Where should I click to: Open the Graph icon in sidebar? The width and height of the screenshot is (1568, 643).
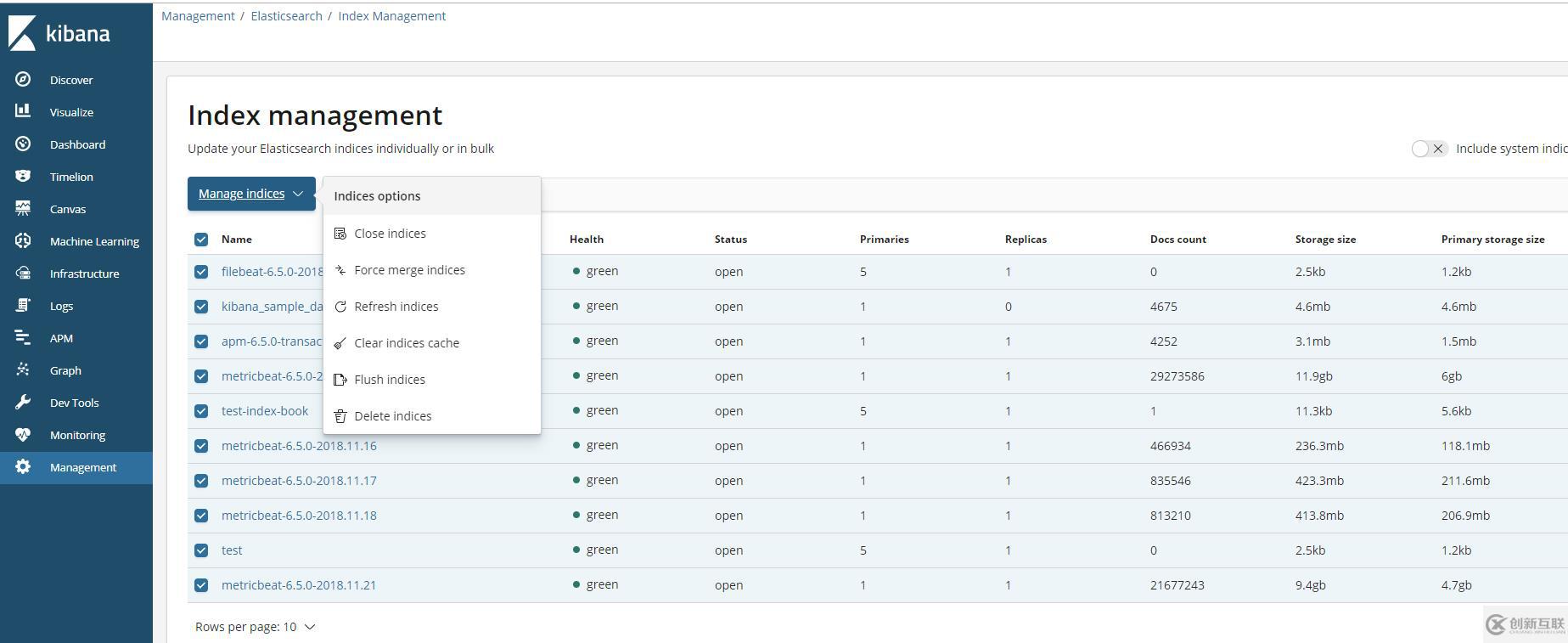23,369
